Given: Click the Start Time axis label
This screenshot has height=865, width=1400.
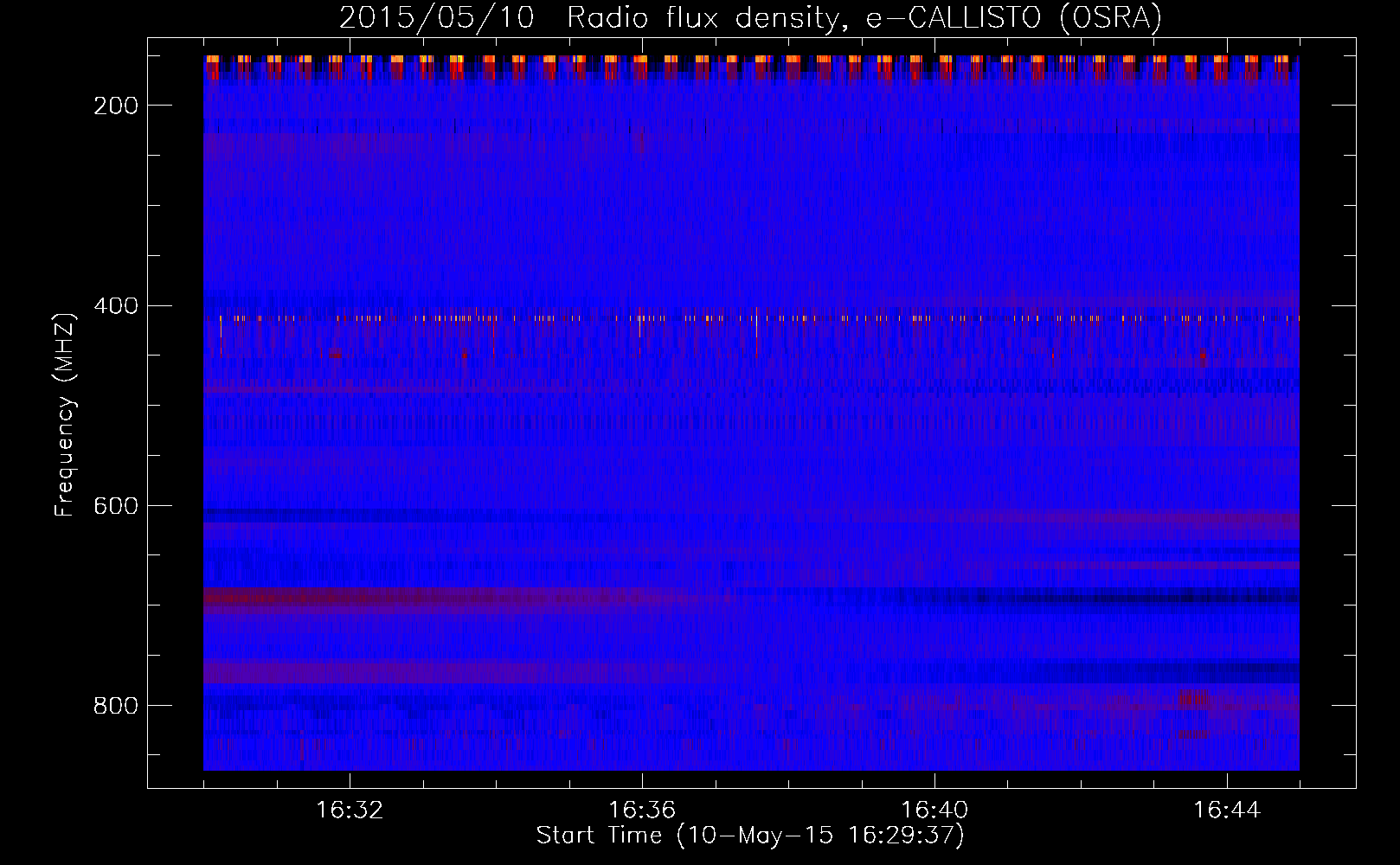Looking at the screenshot, I should point(750,836).
